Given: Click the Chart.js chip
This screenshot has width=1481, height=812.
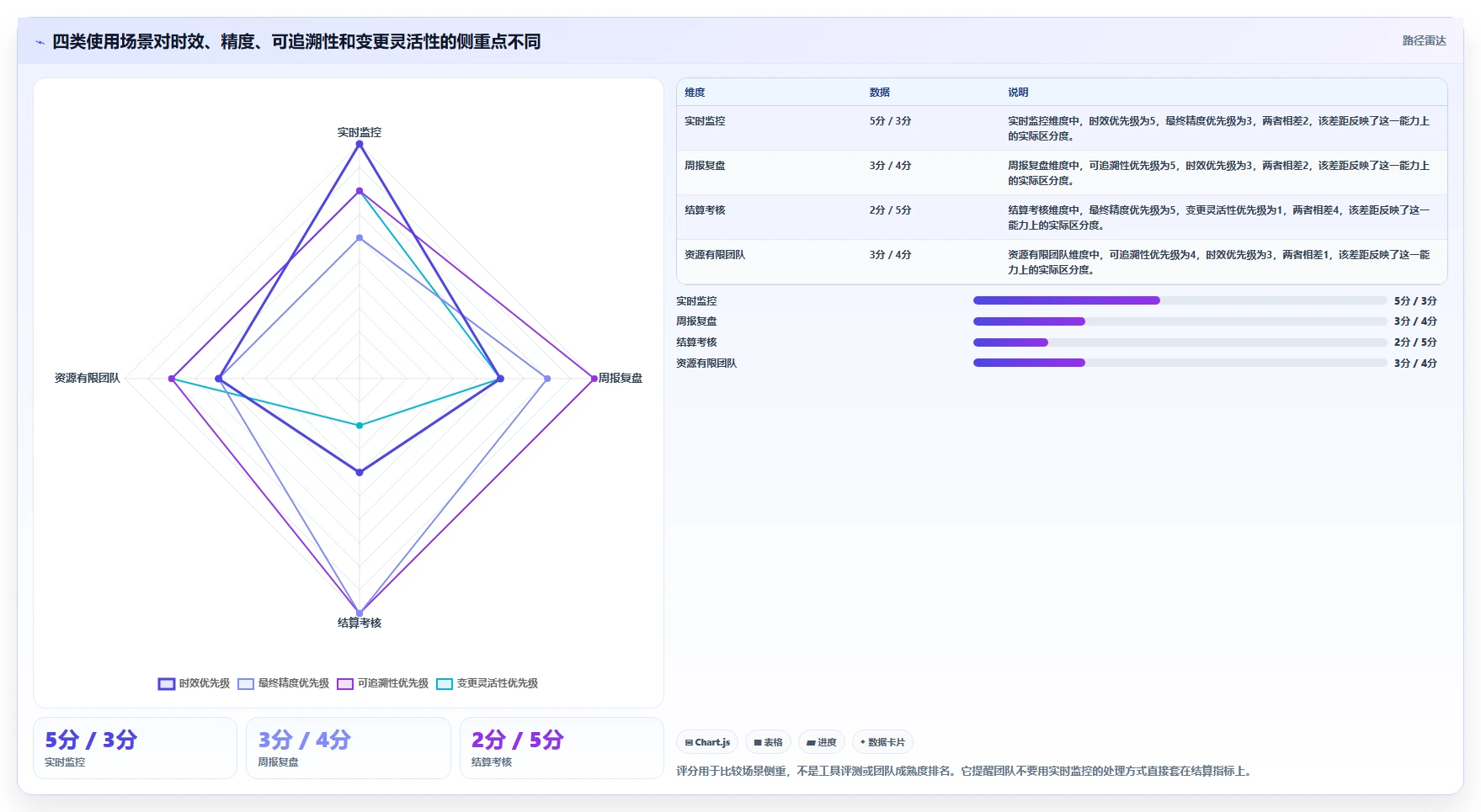Looking at the screenshot, I should (707, 742).
